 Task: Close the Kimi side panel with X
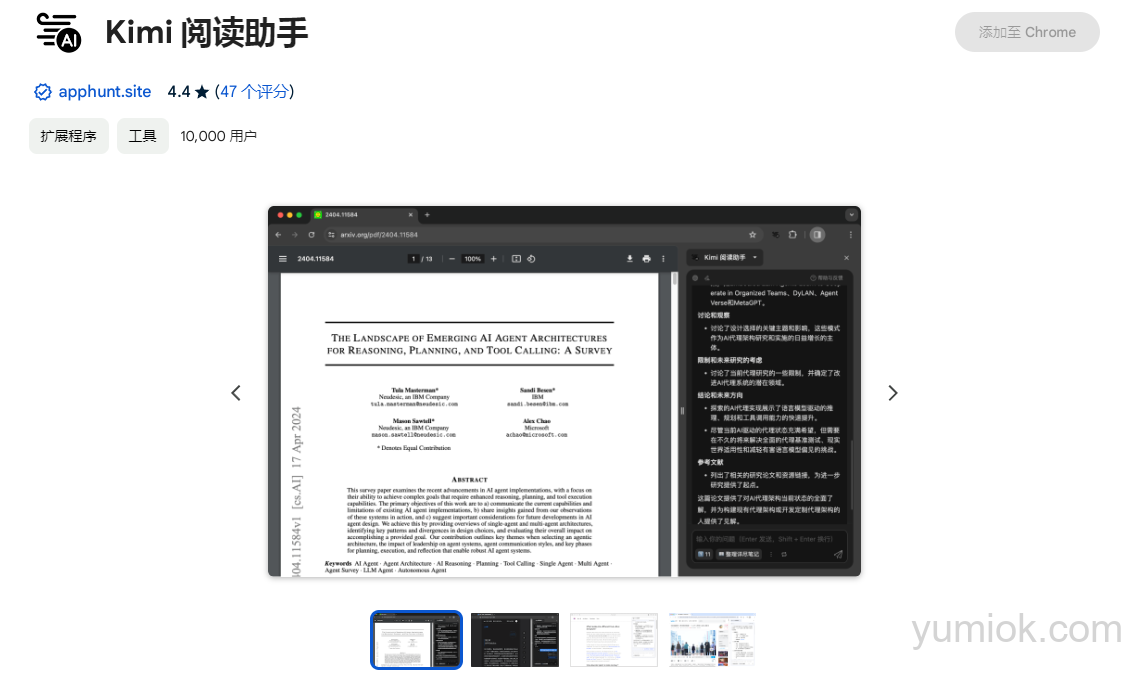pyautogui.click(x=846, y=257)
